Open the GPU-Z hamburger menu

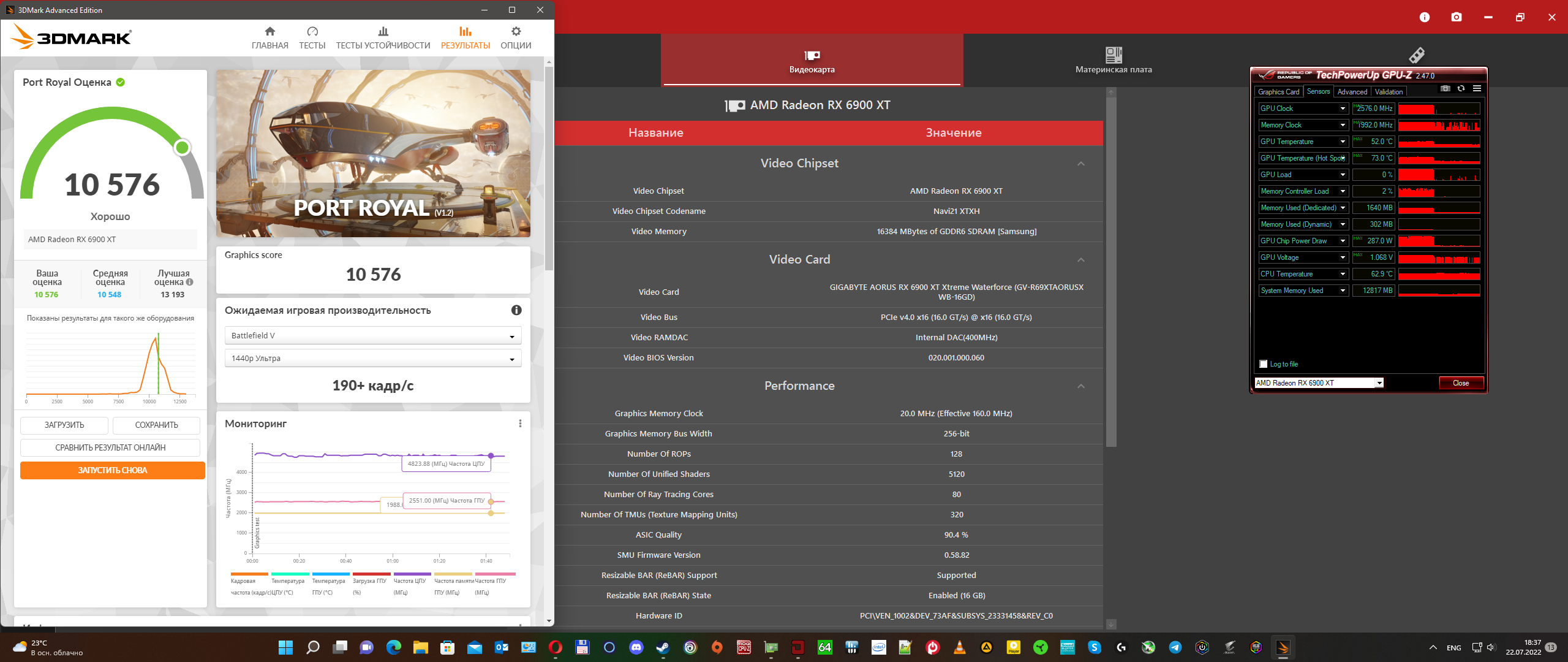pos(1477,89)
